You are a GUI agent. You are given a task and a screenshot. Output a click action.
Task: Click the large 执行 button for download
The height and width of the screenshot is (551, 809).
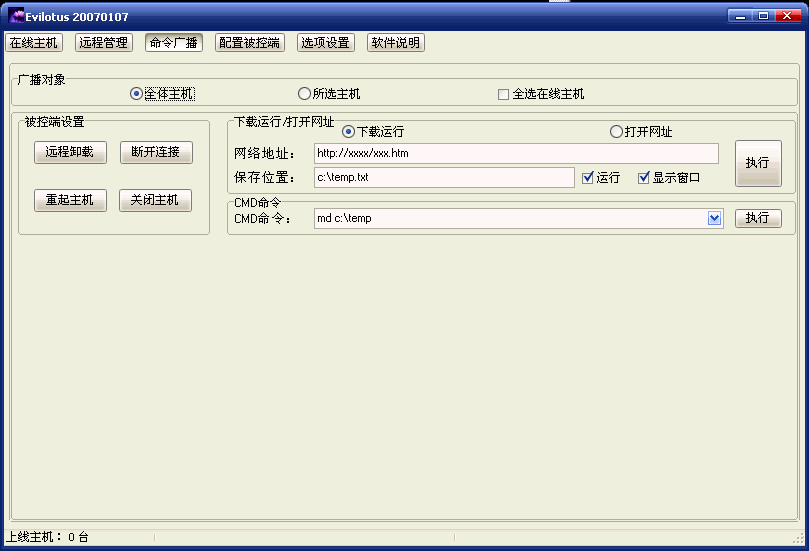757,163
